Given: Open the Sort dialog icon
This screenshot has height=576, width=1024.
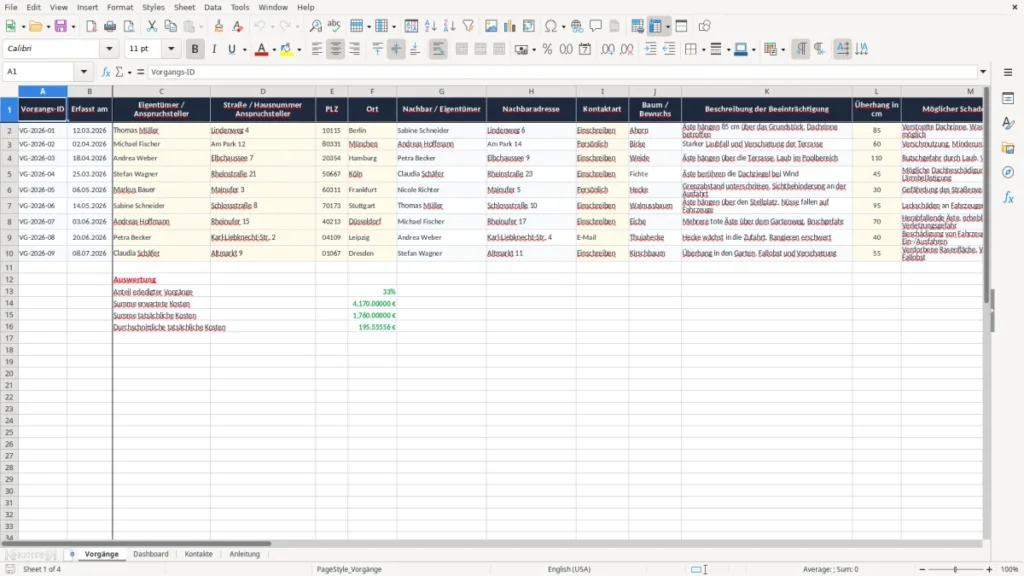Looking at the screenshot, I should point(411,26).
